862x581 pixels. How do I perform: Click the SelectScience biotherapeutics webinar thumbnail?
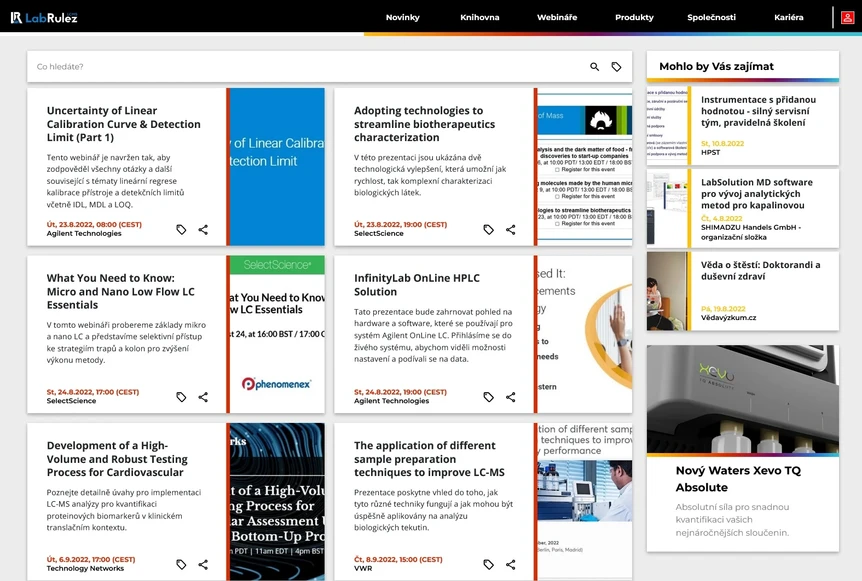point(584,167)
